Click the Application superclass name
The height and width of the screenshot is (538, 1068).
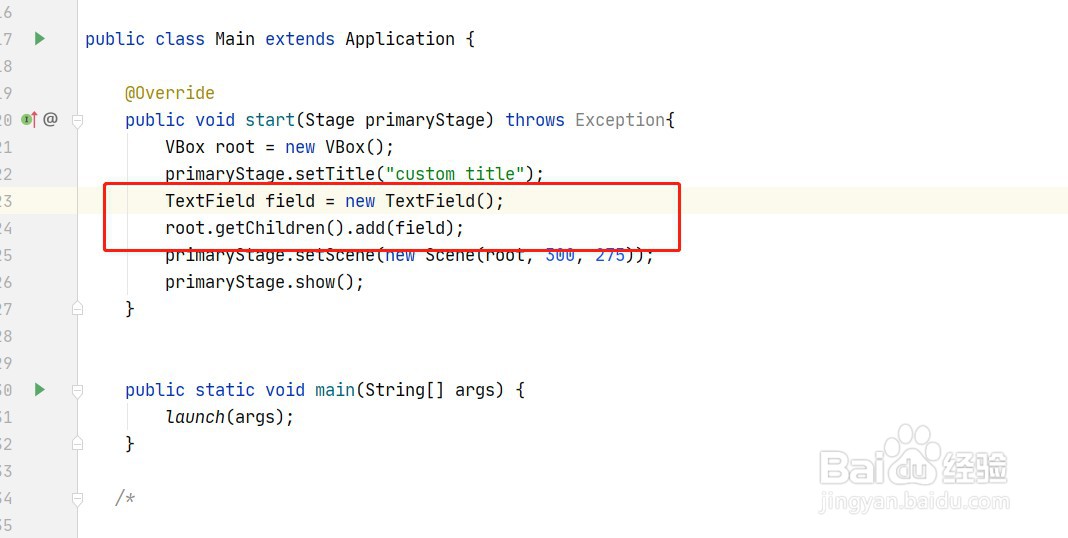tap(400, 39)
